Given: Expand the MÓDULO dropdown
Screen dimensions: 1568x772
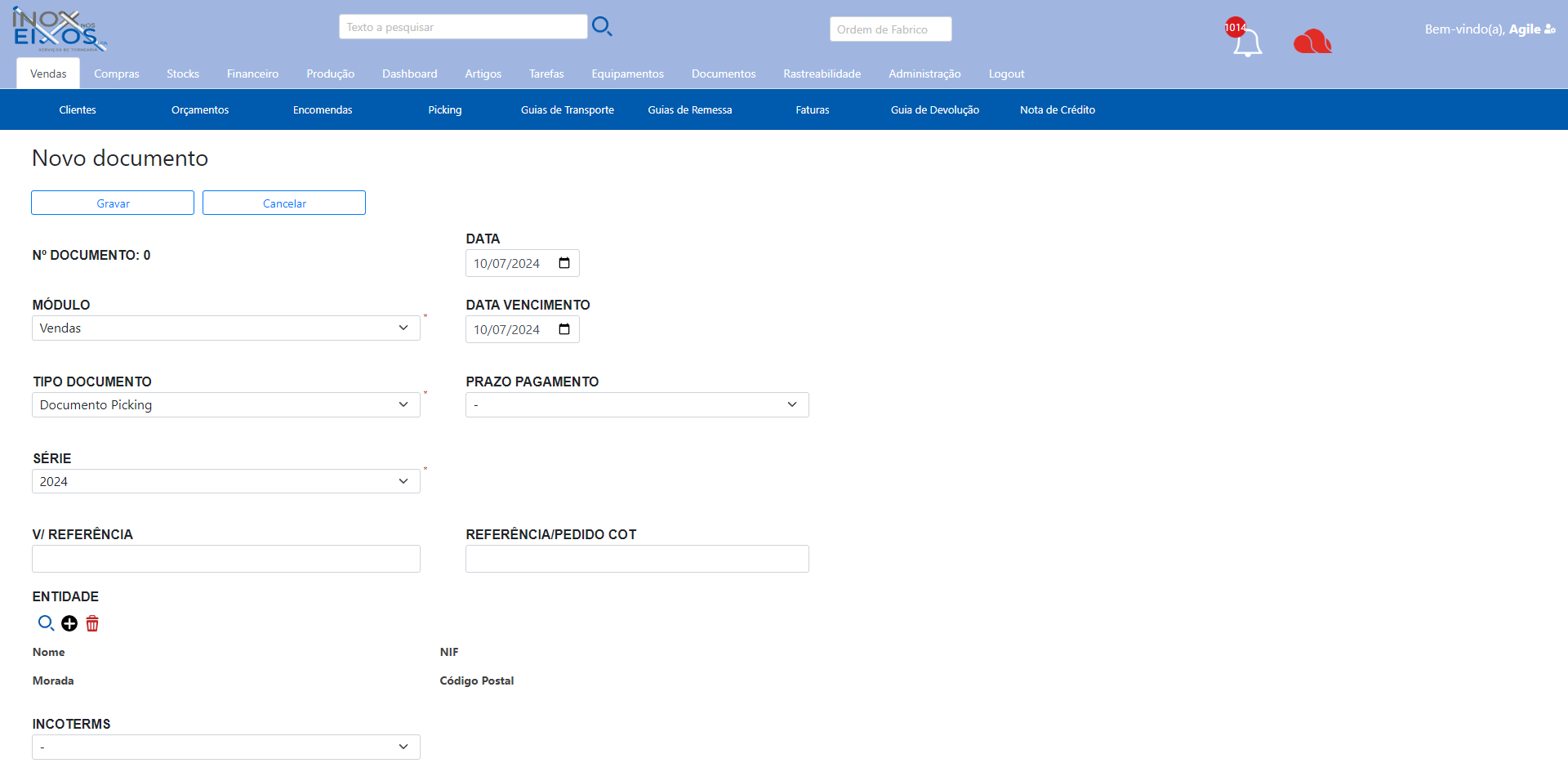Looking at the screenshot, I should [226, 328].
